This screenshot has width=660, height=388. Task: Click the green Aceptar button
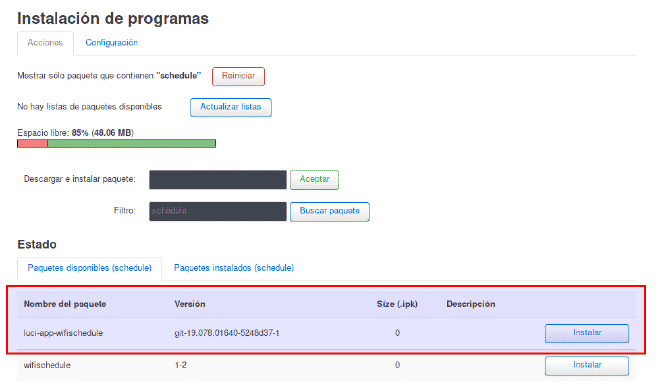[314, 180]
